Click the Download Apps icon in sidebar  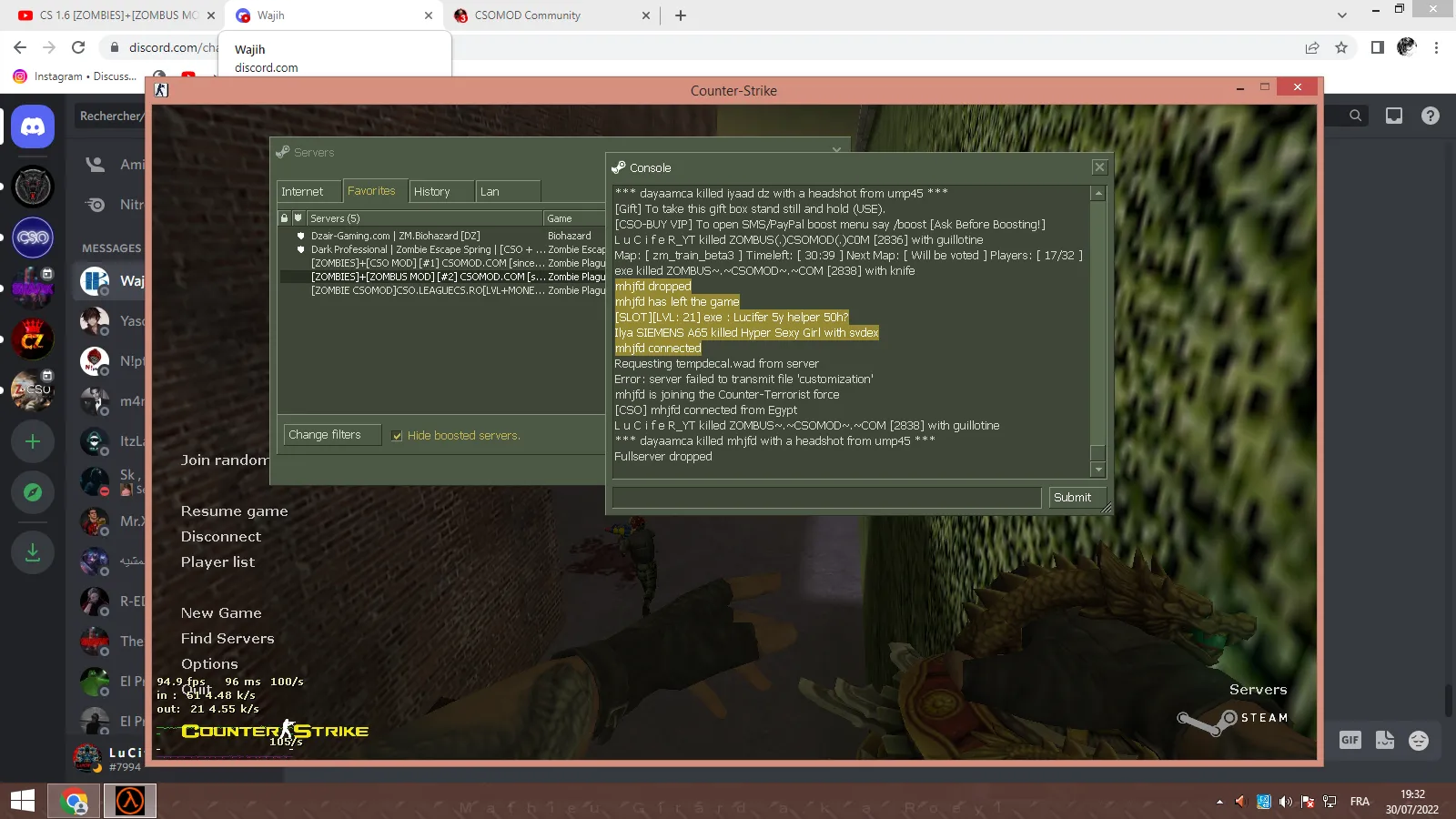pos(33,552)
